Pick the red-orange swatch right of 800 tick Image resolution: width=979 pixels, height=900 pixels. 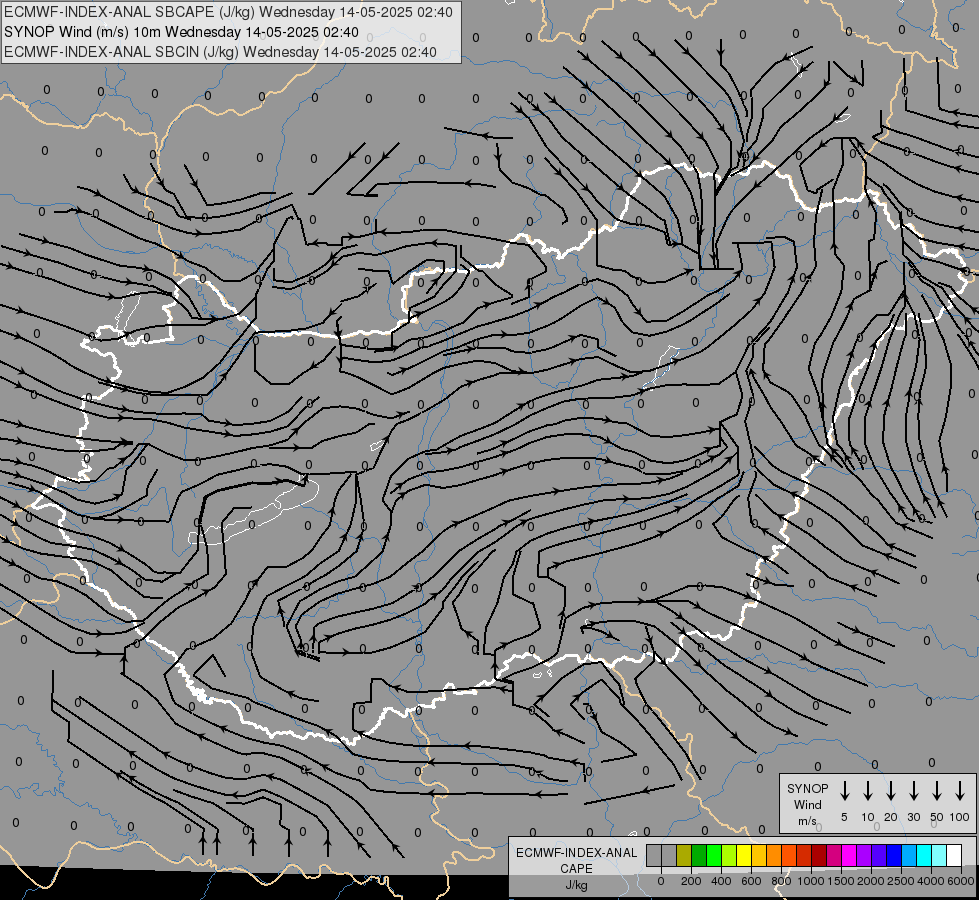pyautogui.click(x=789, y=855)
